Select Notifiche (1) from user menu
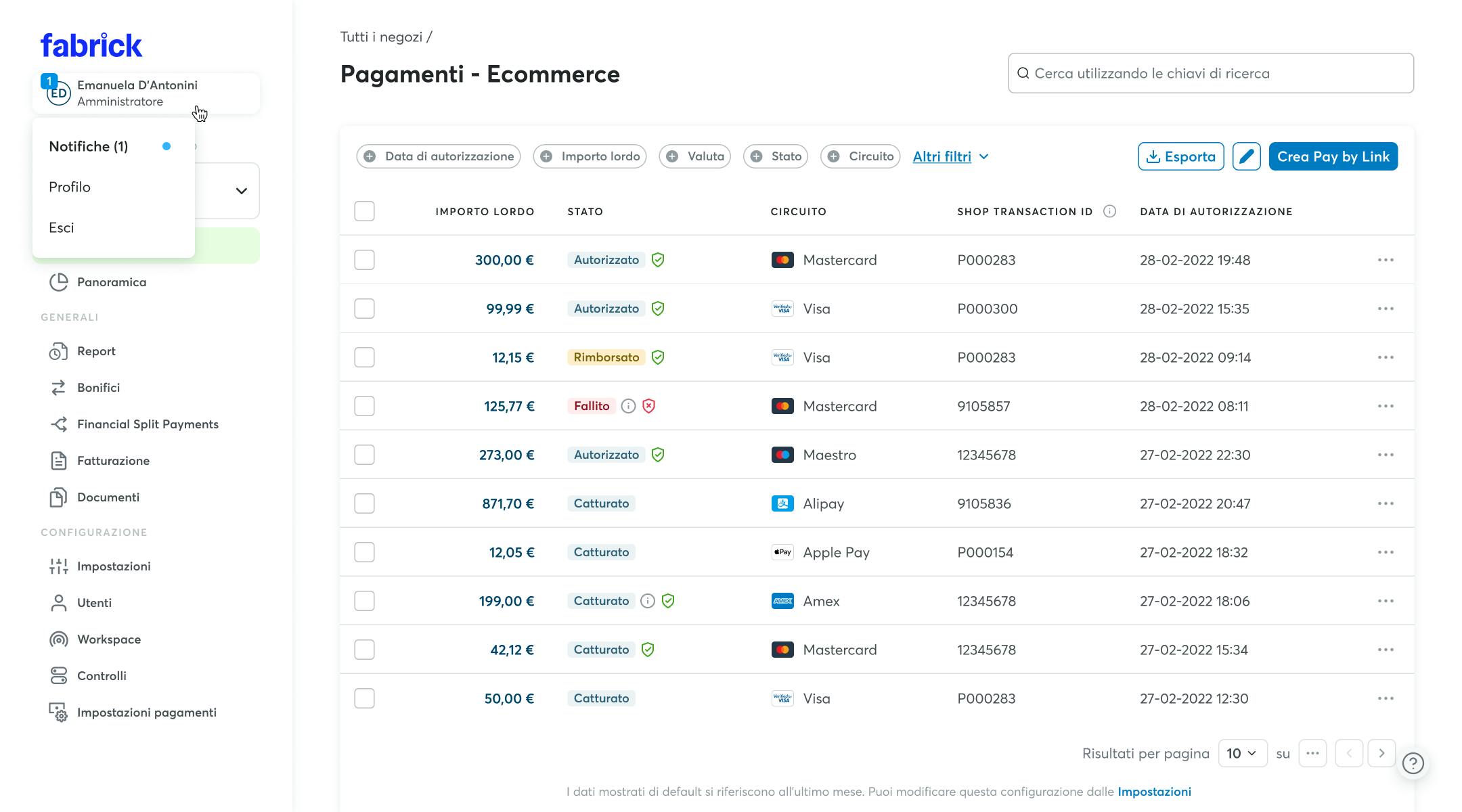The image size is (1462, 812). [89, 146]
